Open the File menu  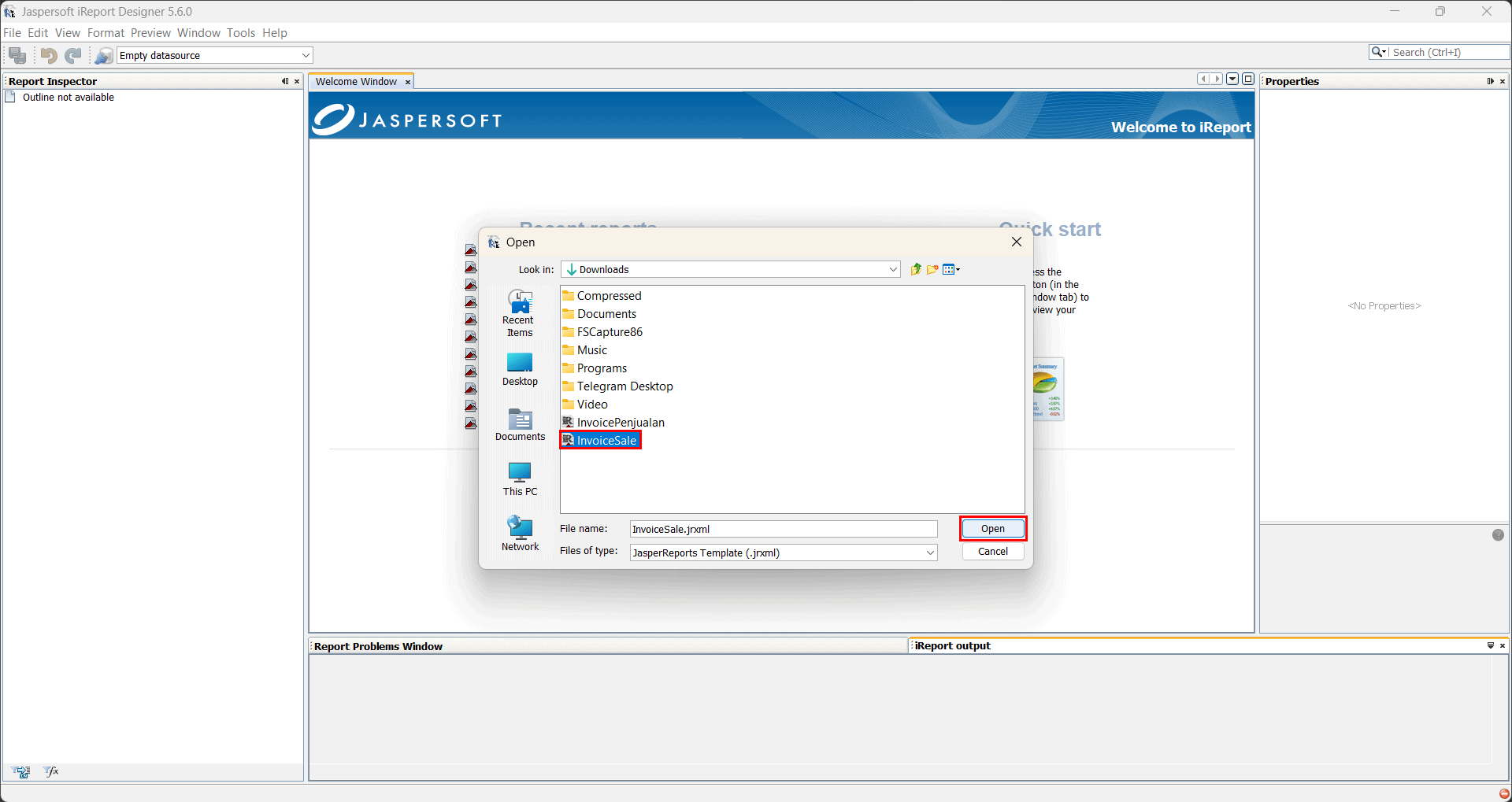point(12,33)
